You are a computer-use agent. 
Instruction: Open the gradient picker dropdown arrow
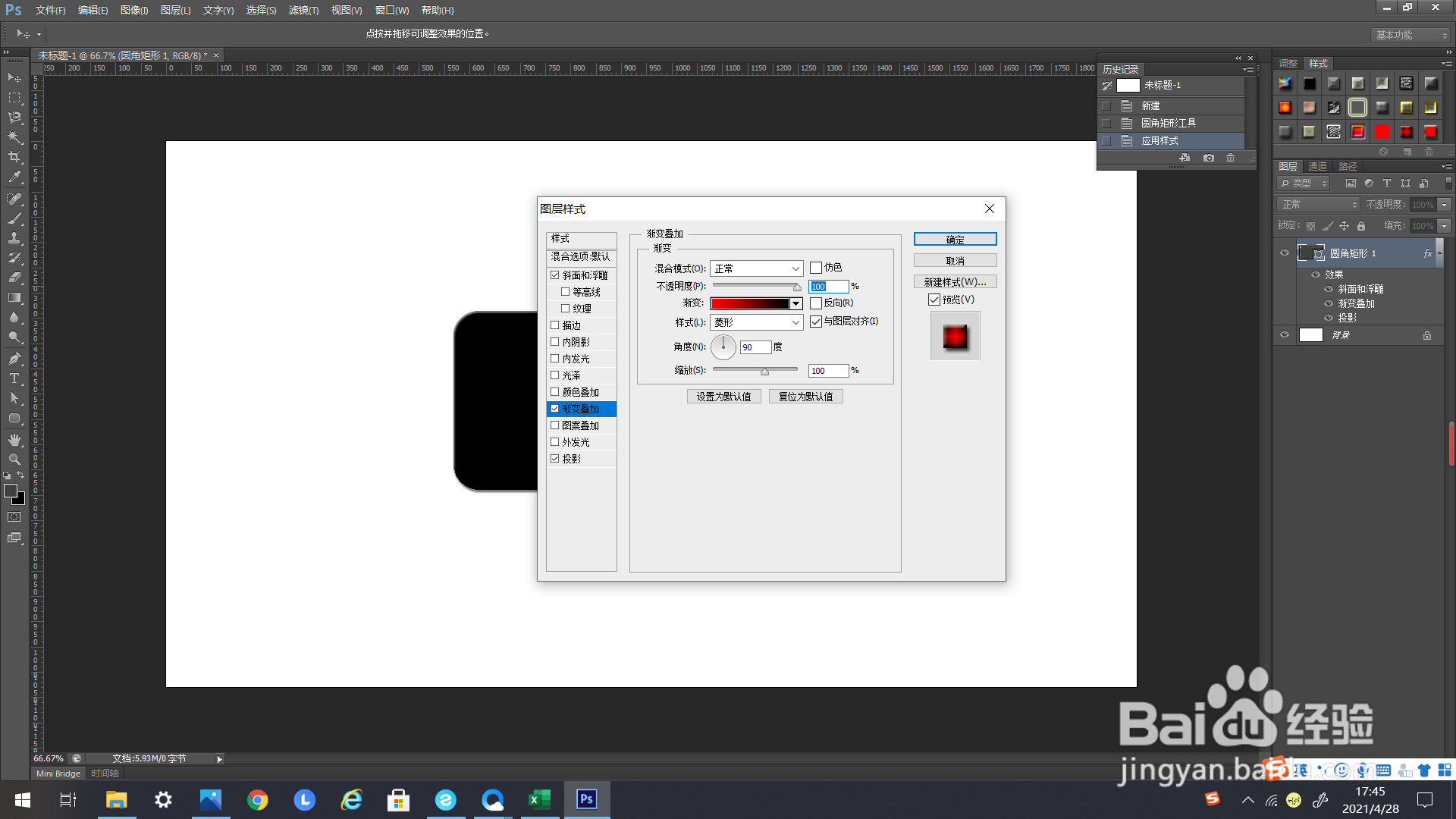(796, 303)
